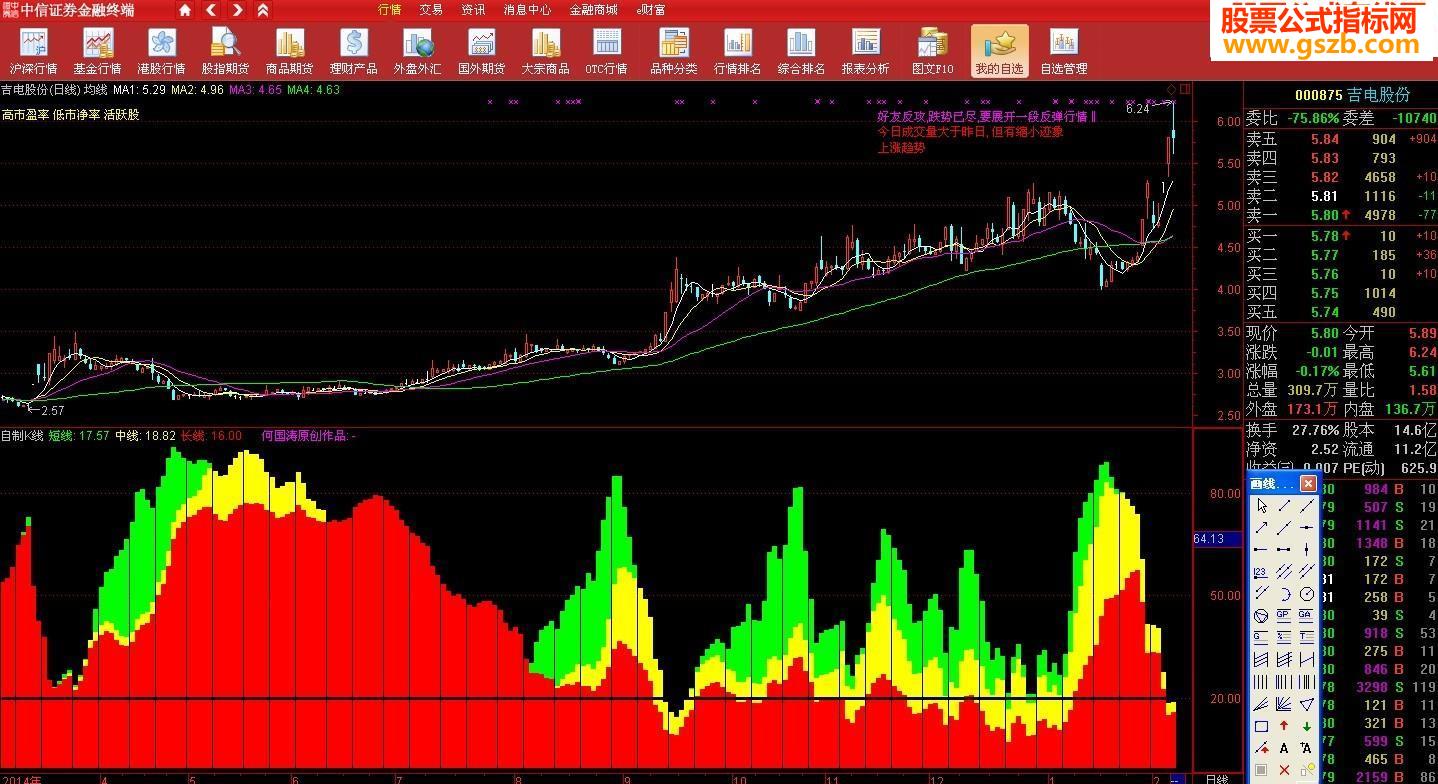
Task: Open 理财产品 toolbar icon
Action: 353,51
